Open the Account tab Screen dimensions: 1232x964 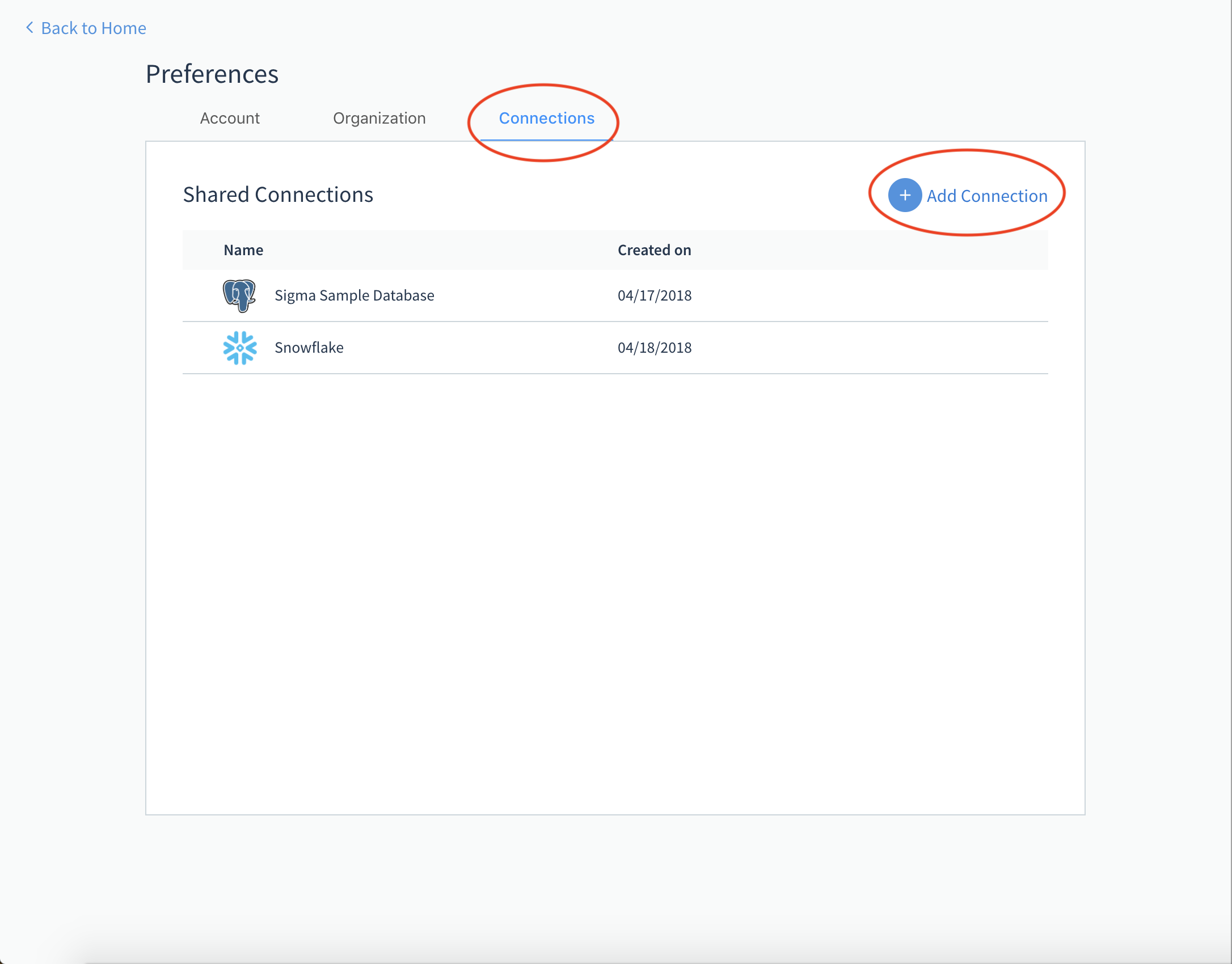[x=230, y=118]
